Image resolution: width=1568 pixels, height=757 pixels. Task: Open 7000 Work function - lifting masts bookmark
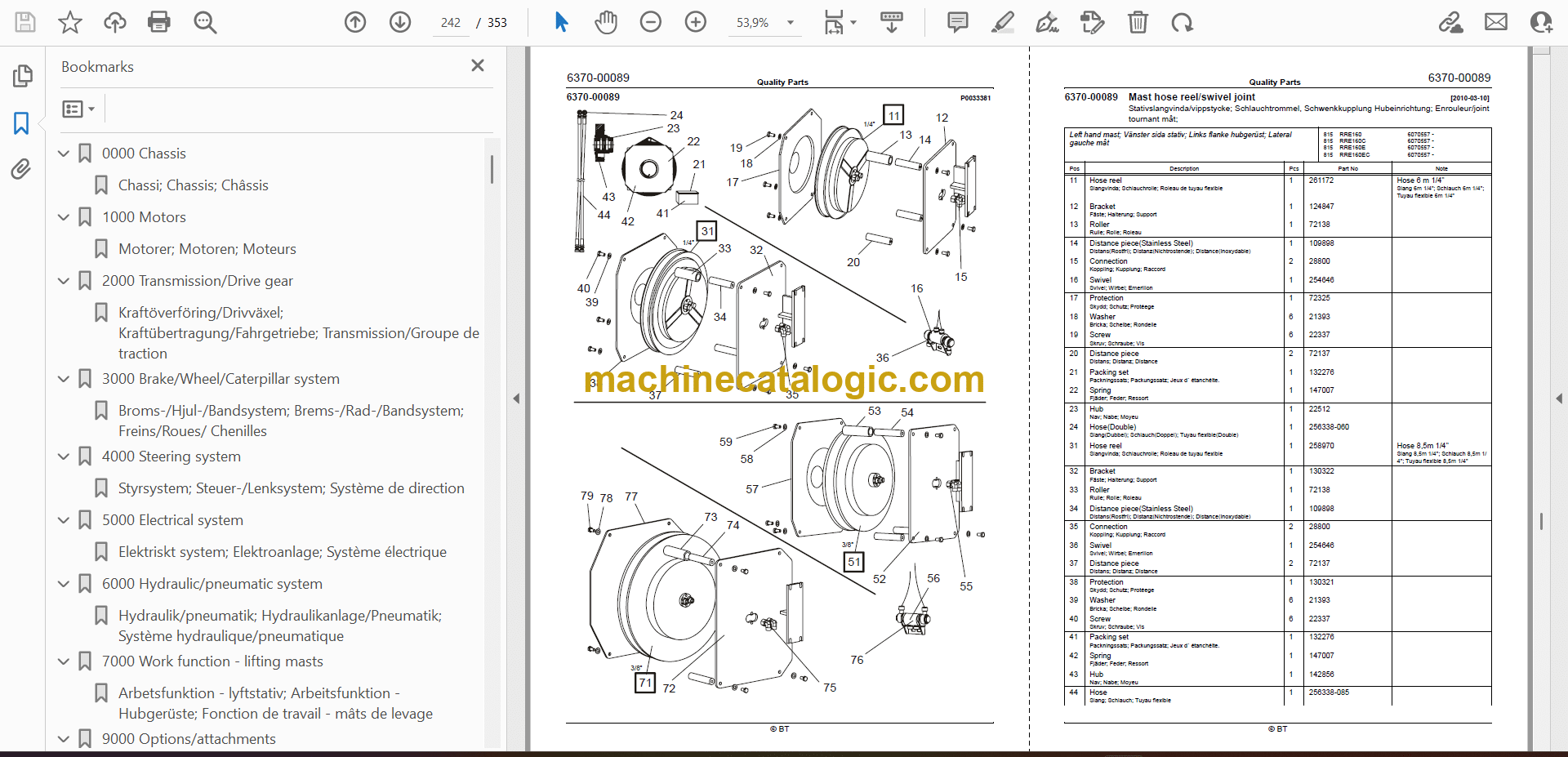[212, 661]
